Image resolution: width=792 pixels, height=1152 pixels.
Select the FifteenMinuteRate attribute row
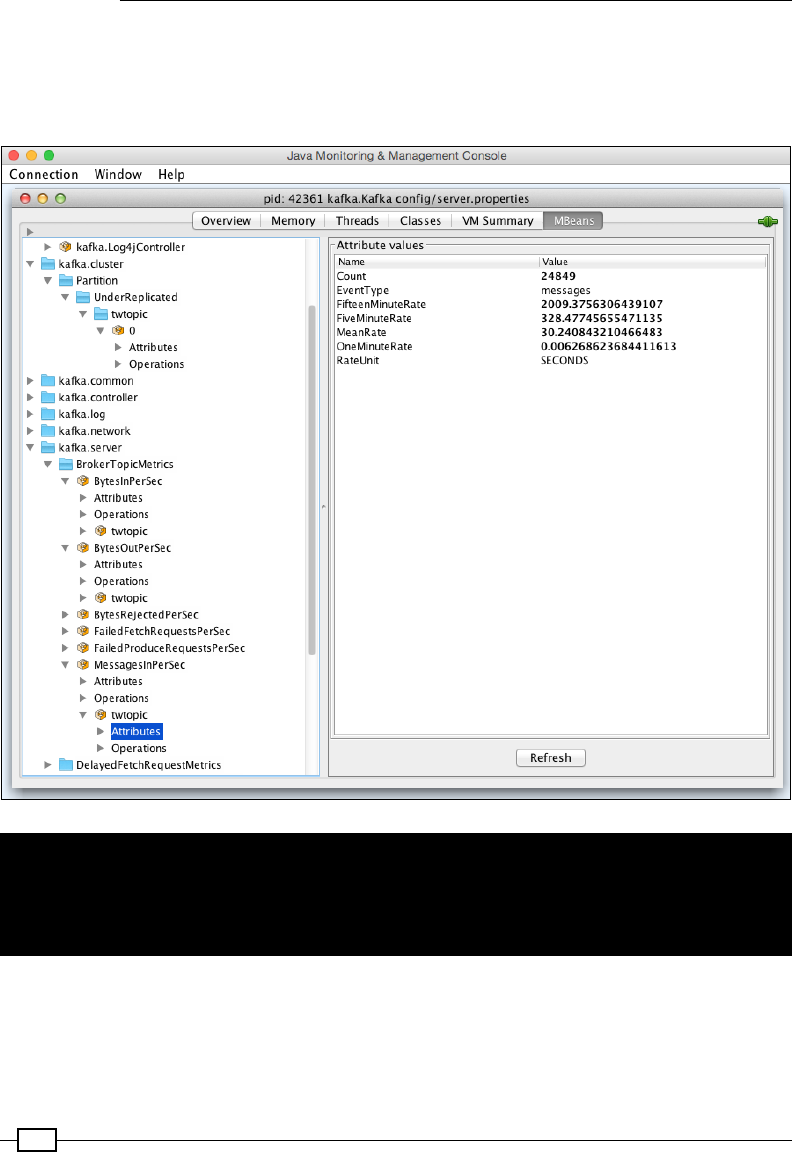point(551,305)
